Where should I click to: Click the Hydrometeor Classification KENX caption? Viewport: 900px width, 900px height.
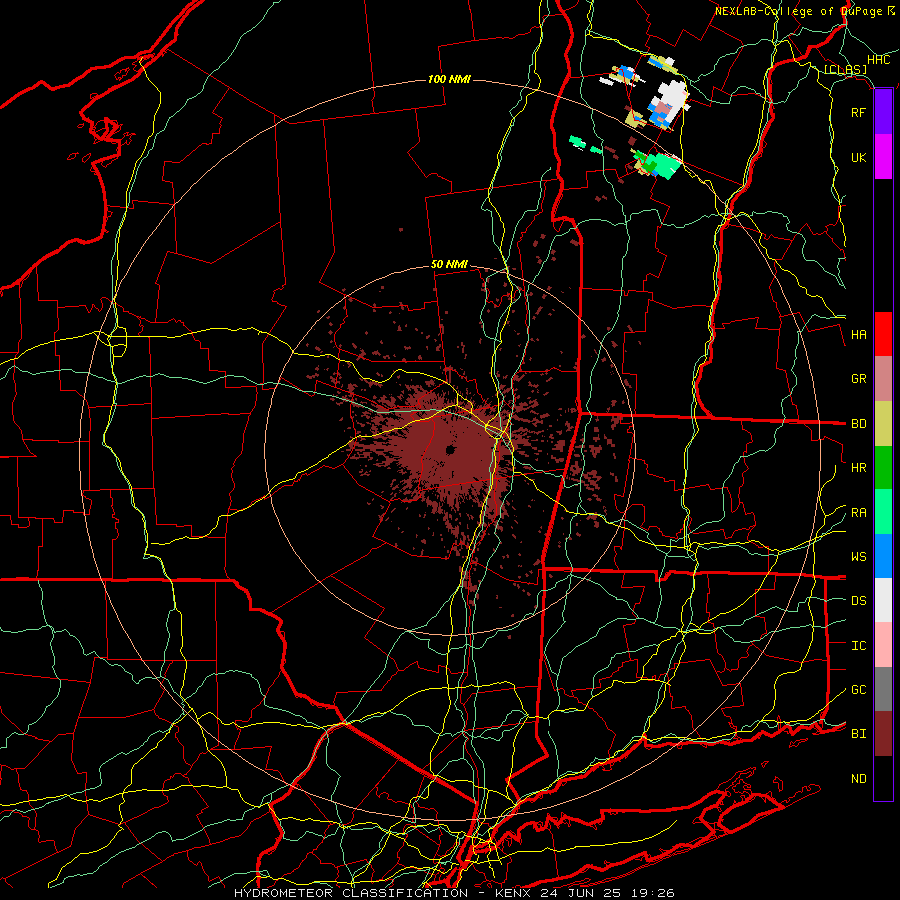(x=454, y=893)
